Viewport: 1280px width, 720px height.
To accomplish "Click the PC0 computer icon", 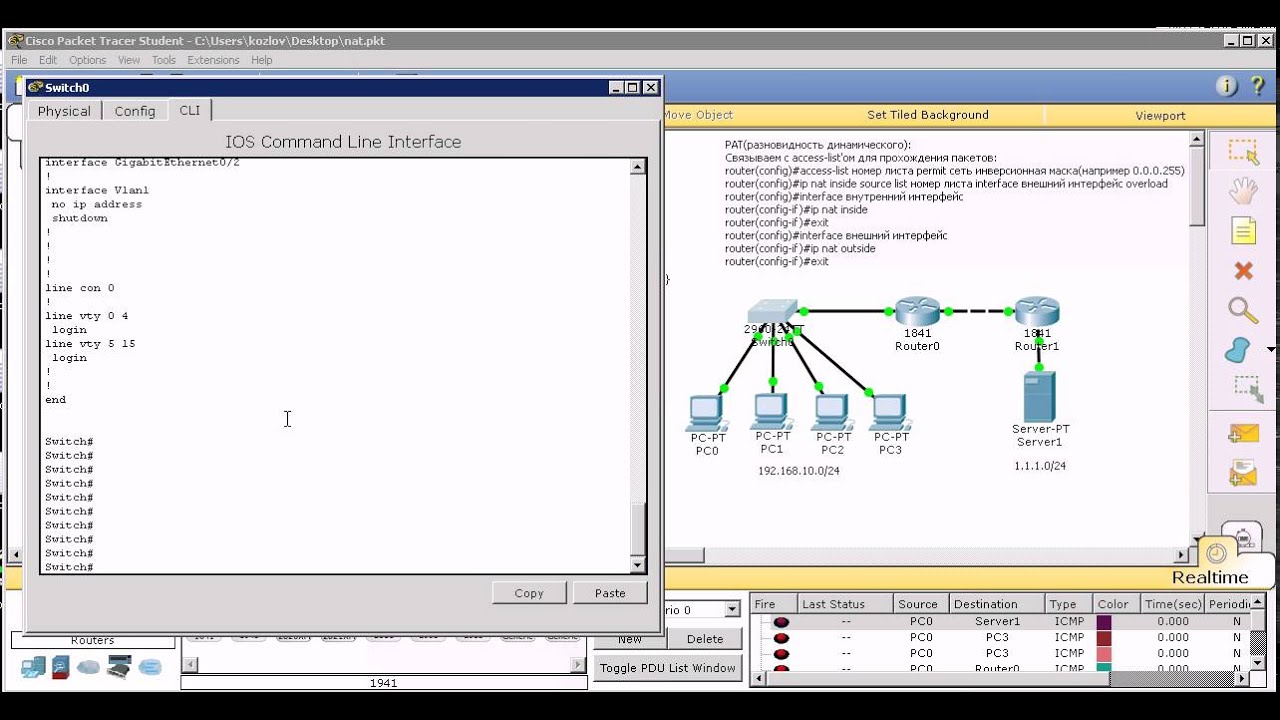I will tap(706, 412).
